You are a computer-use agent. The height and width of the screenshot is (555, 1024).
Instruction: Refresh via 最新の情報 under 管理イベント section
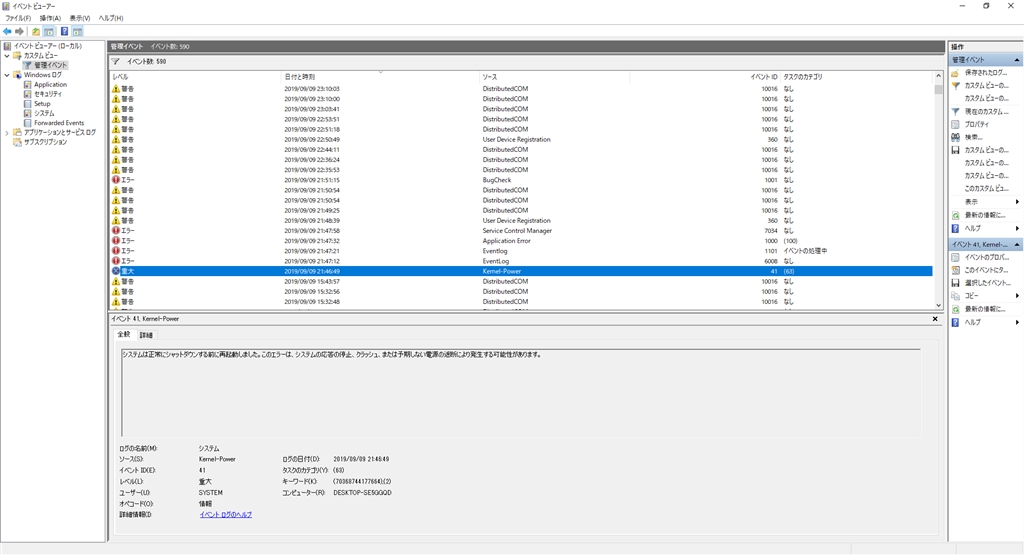[985, 215]
